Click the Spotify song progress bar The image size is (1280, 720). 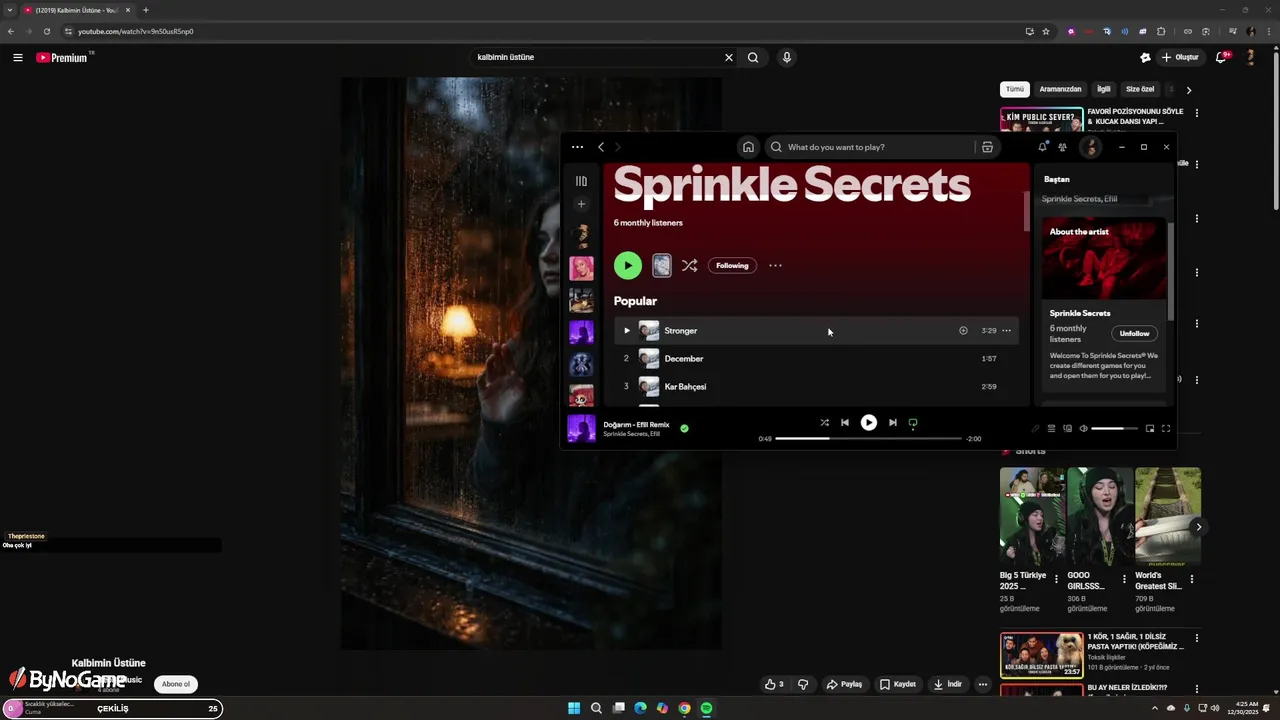[x=868, y=438]
